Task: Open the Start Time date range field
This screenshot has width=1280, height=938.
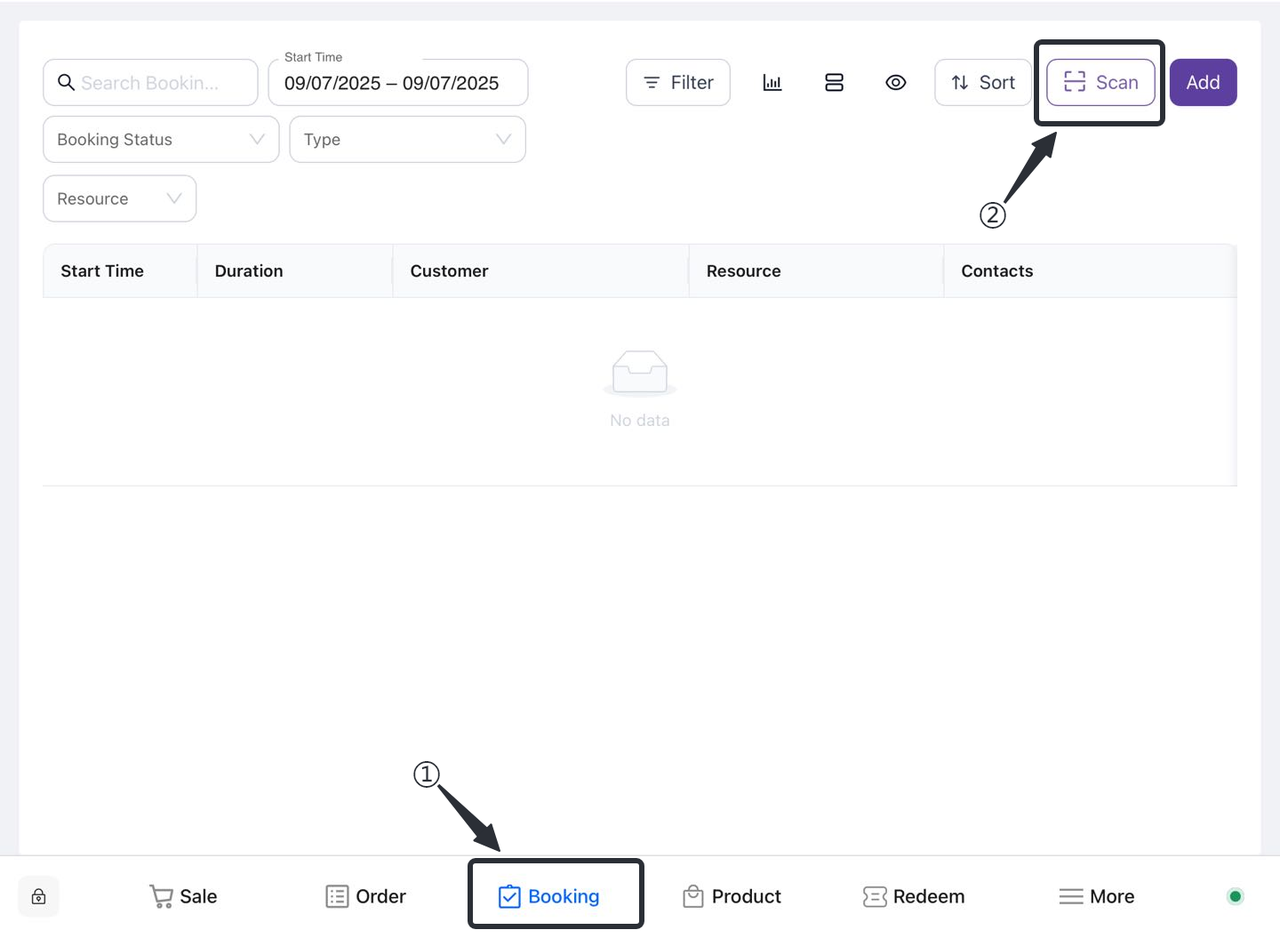Action: pyautogui.click(x=397, y=83)
